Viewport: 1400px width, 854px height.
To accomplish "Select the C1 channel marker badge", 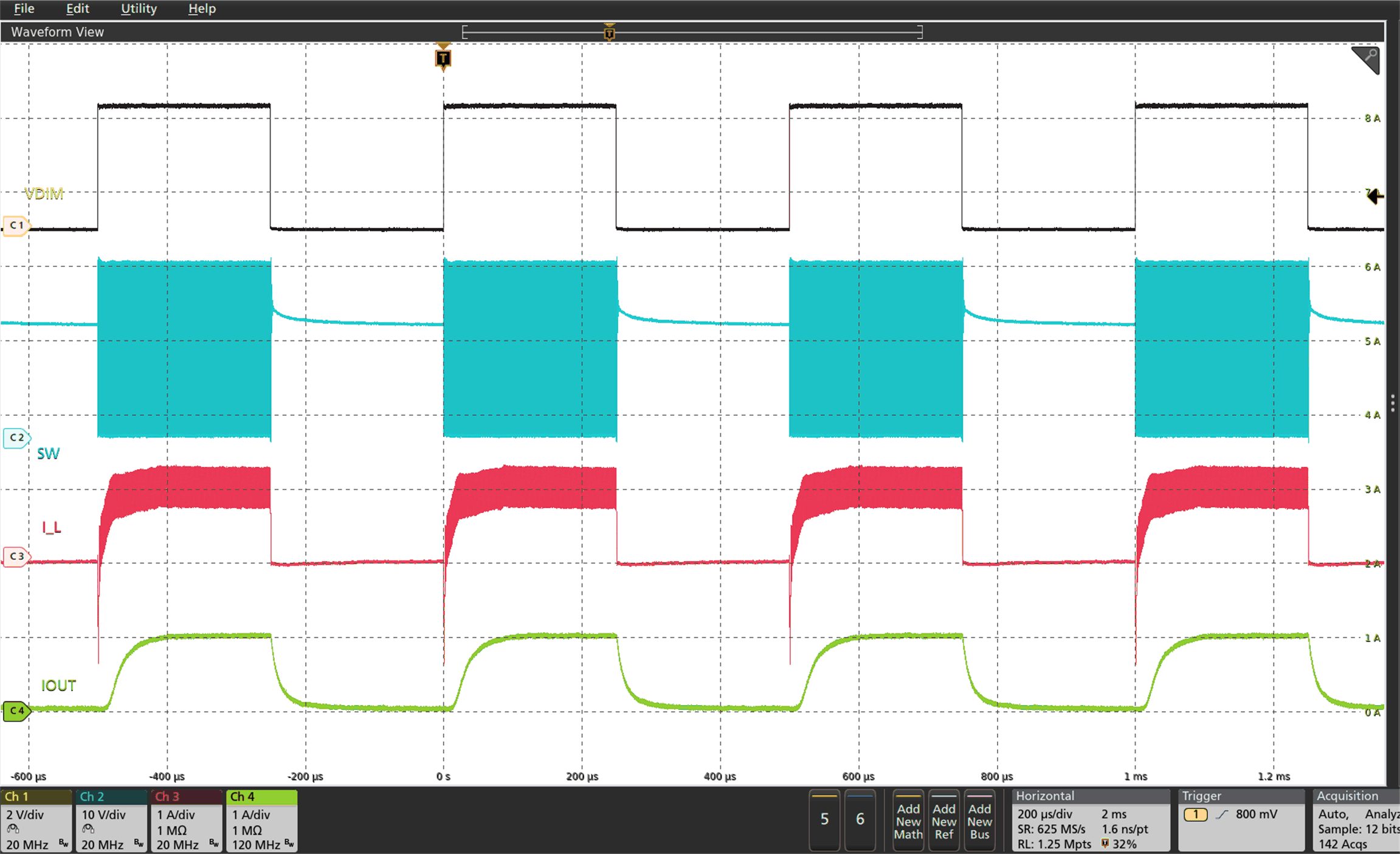I will tap(16, 225).
